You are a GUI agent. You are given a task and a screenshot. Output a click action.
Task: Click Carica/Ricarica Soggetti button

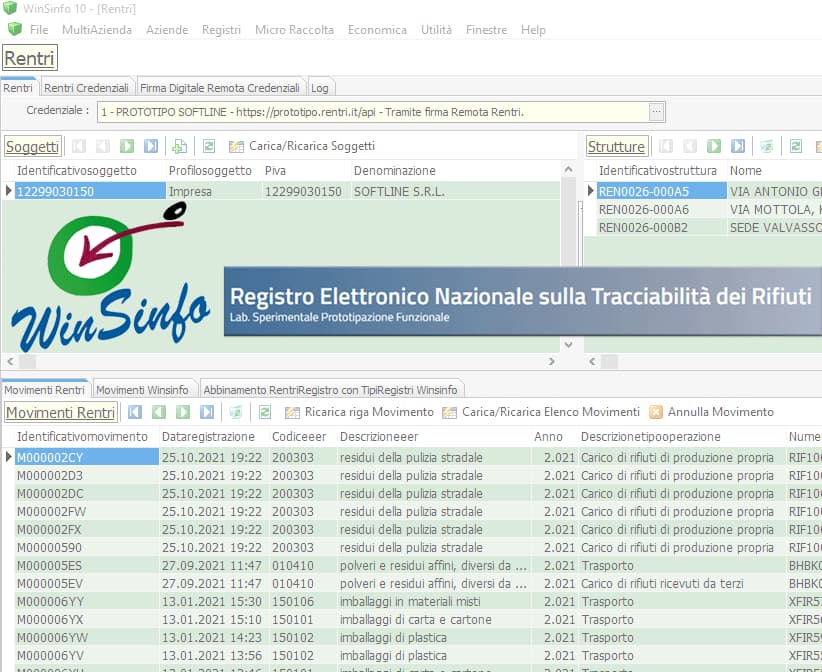pos(302,146)
